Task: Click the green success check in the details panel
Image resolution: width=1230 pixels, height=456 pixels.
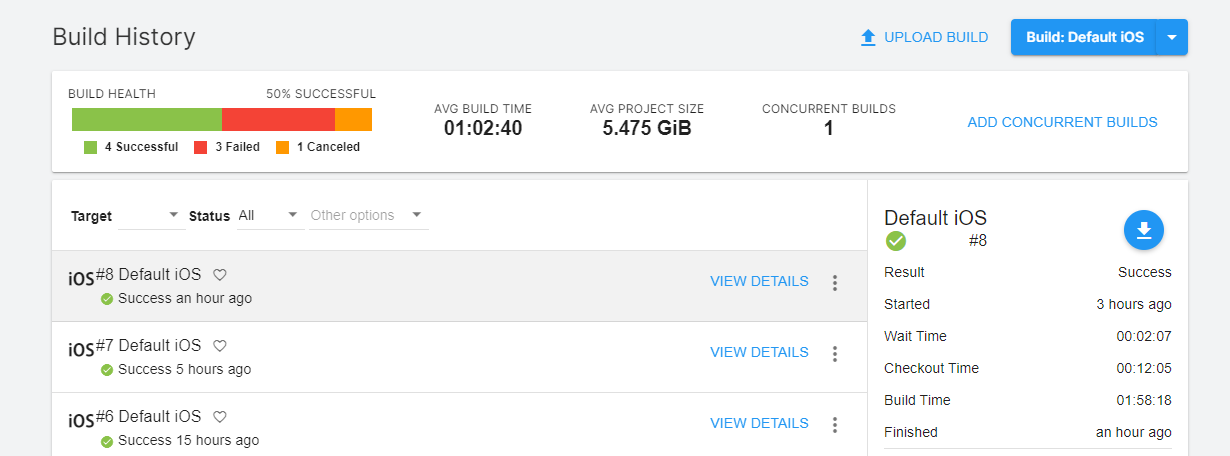Action: (x=896, y=241)
